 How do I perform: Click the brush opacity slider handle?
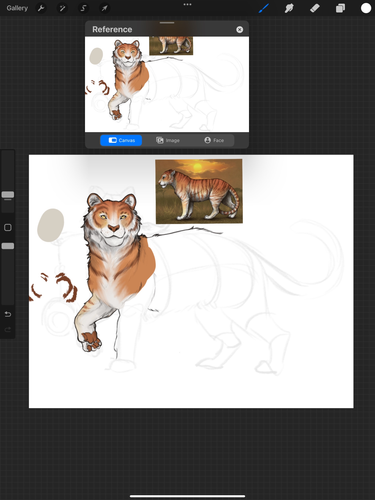point(8,246)
